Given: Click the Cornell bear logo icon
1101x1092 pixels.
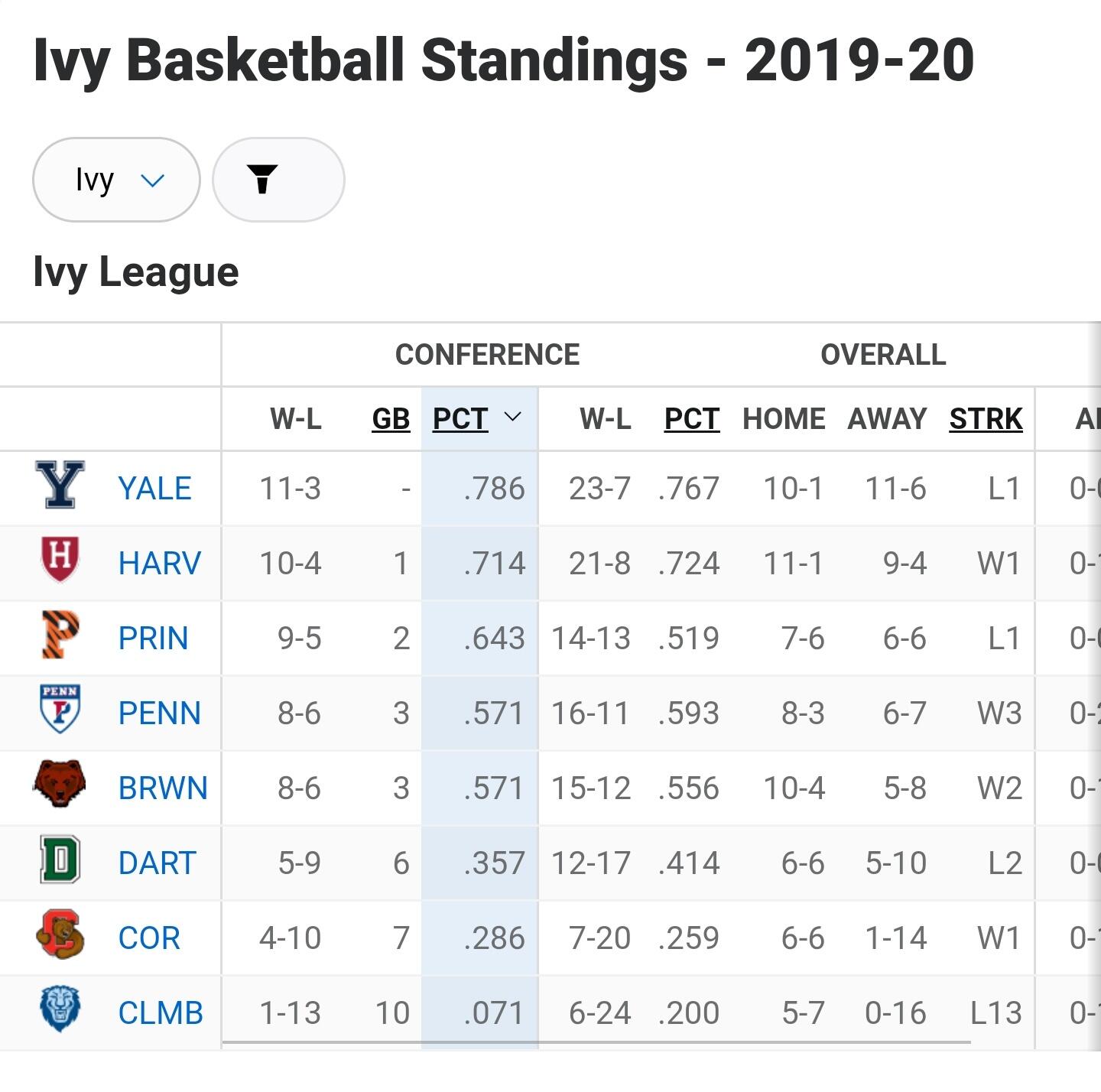Looking at the screenshot, I should click(60, 935).
